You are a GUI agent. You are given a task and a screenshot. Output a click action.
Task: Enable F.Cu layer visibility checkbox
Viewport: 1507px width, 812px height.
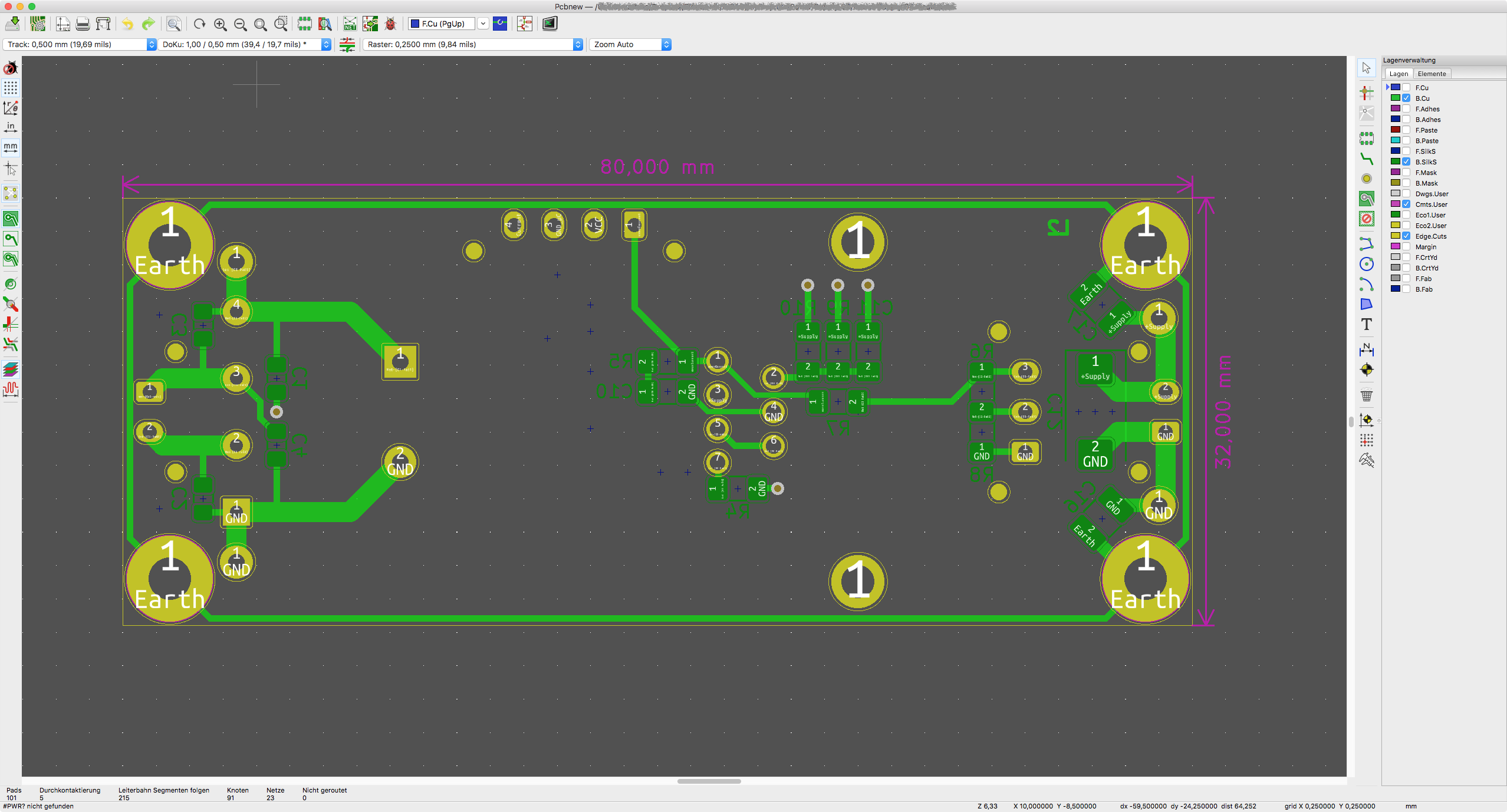(x=1406, y=87)
